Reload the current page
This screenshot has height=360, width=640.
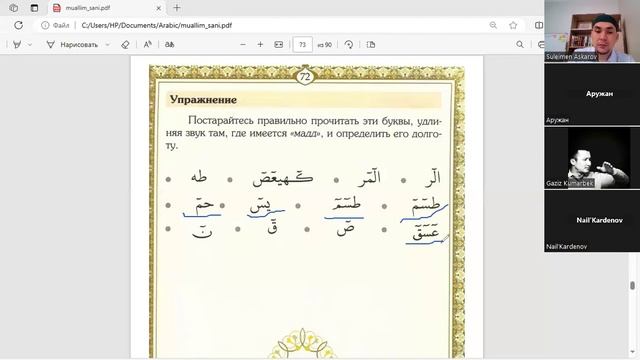[x=18, y=25]
